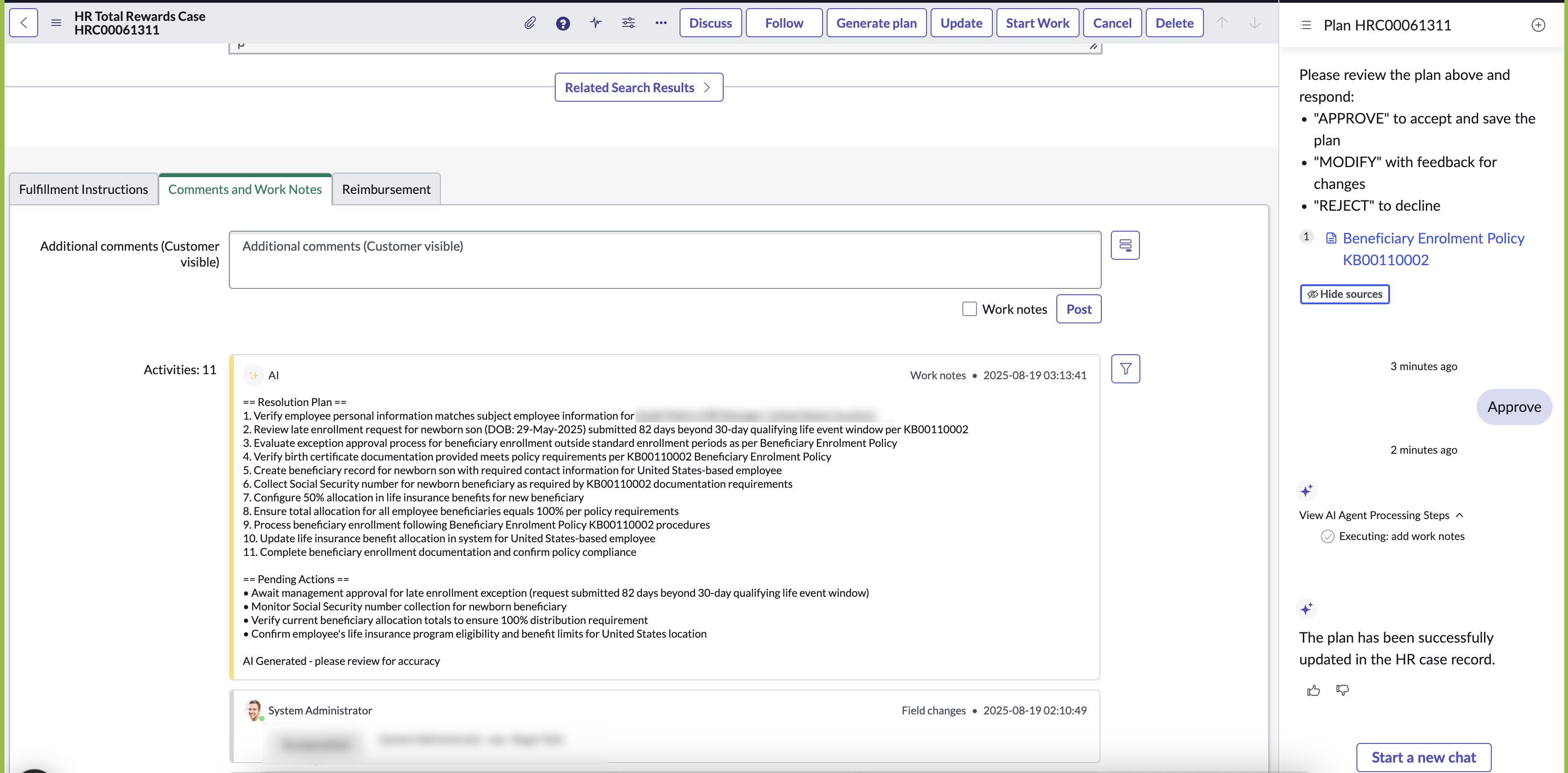Go back using the header back arrow
This screenshot has height=773, width=1568.
pos(24,23)
